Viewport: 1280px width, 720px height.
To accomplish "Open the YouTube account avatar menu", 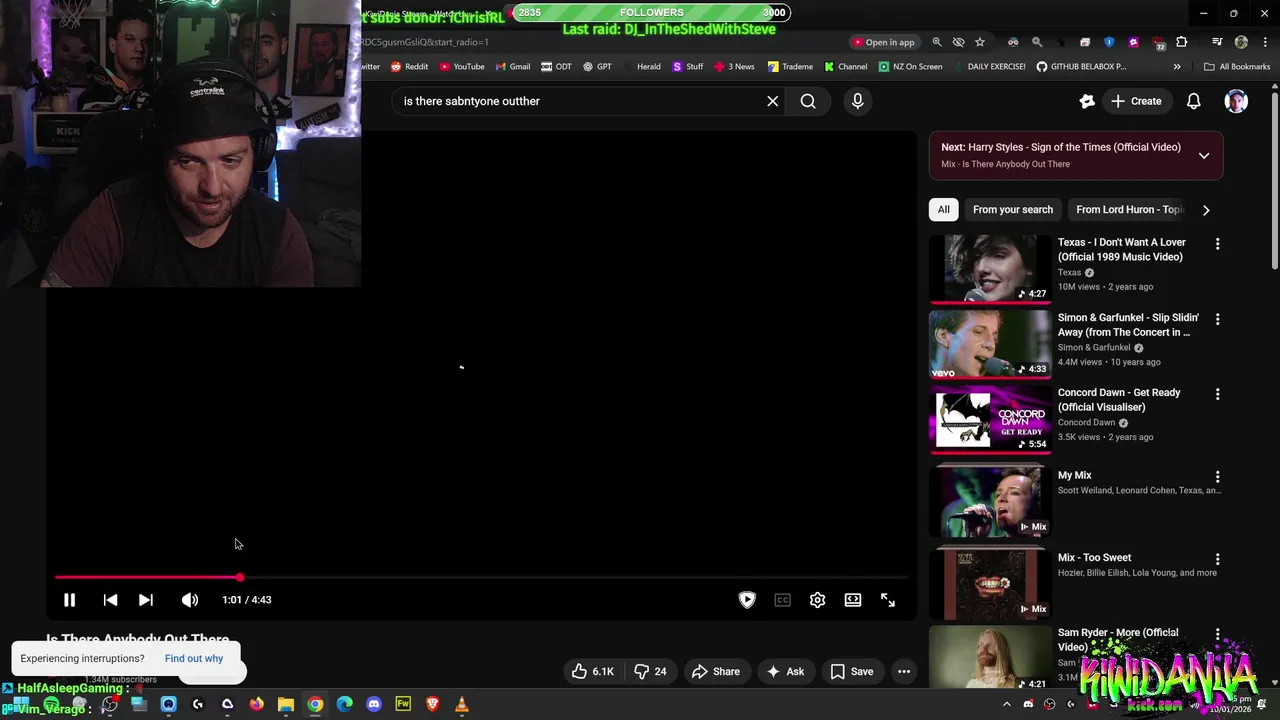I will coord(1236,101).
